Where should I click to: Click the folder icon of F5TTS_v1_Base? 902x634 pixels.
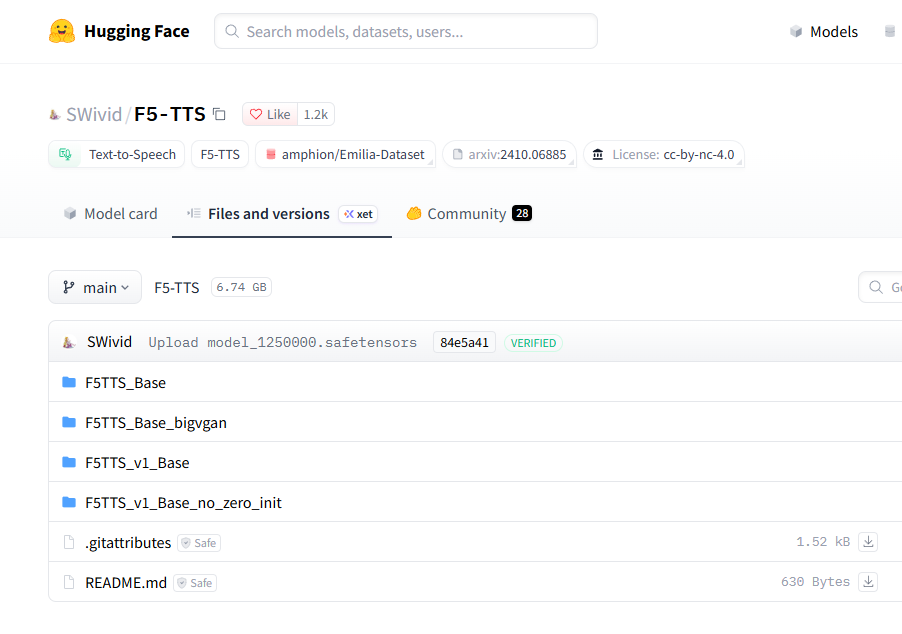69,462
